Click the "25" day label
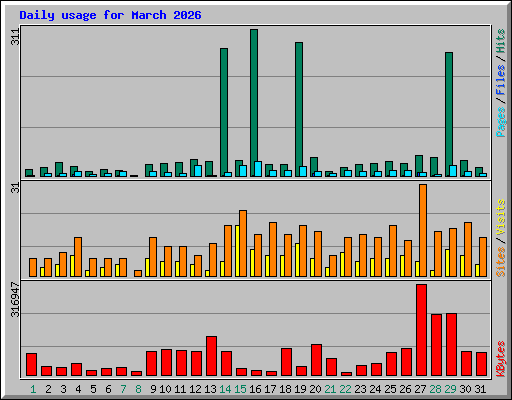 (x=390, y=389)
